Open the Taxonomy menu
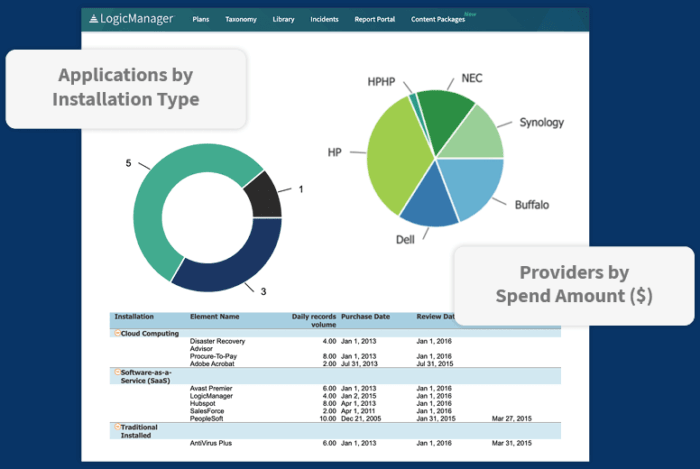The width and height of the screenshot is (700, 469). (241, 19)
